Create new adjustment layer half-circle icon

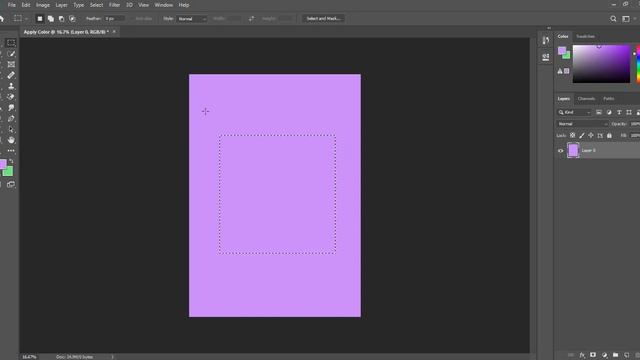(x=604, y=355)
